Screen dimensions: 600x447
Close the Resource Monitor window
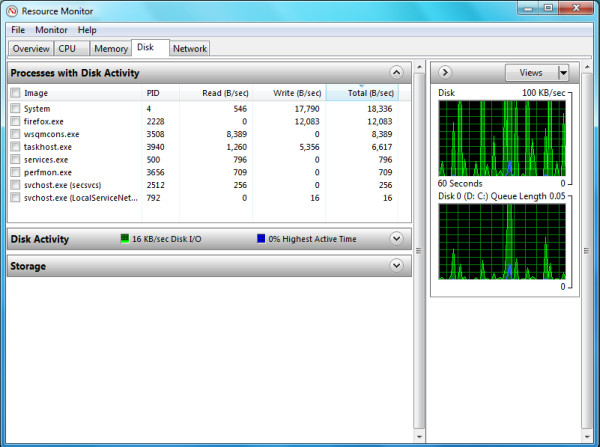[x=576, y=8]
